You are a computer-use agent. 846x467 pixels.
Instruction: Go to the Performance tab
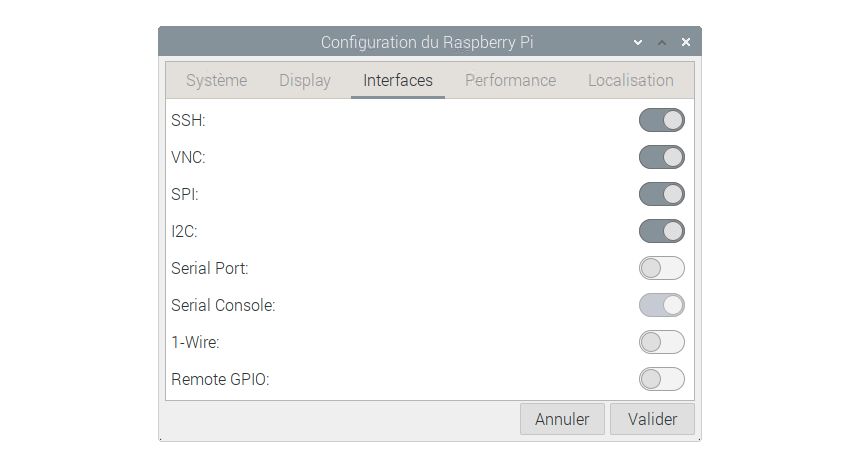point(510,80)
